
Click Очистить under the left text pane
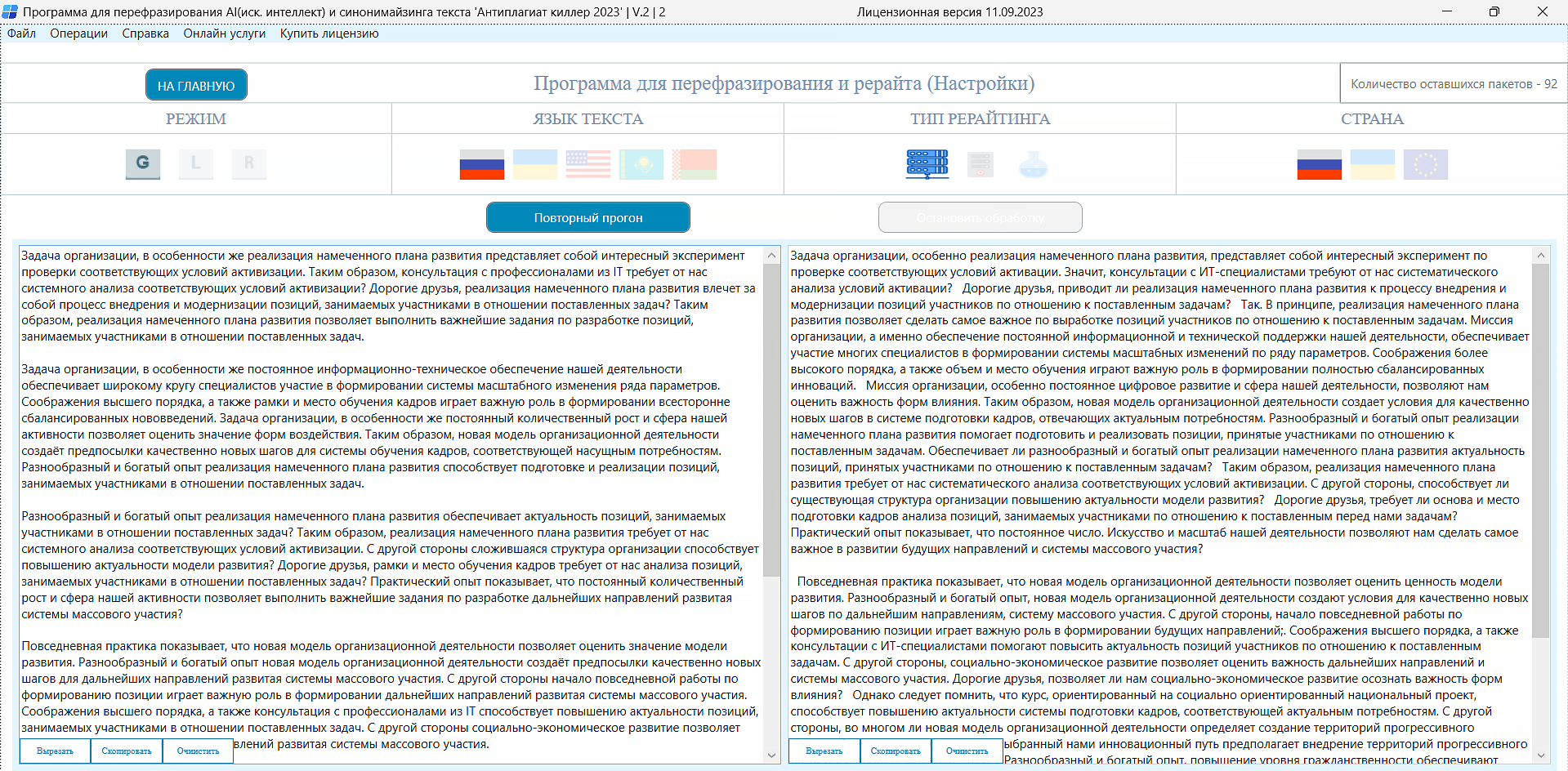pyautogui.click(x=198, y=751)
